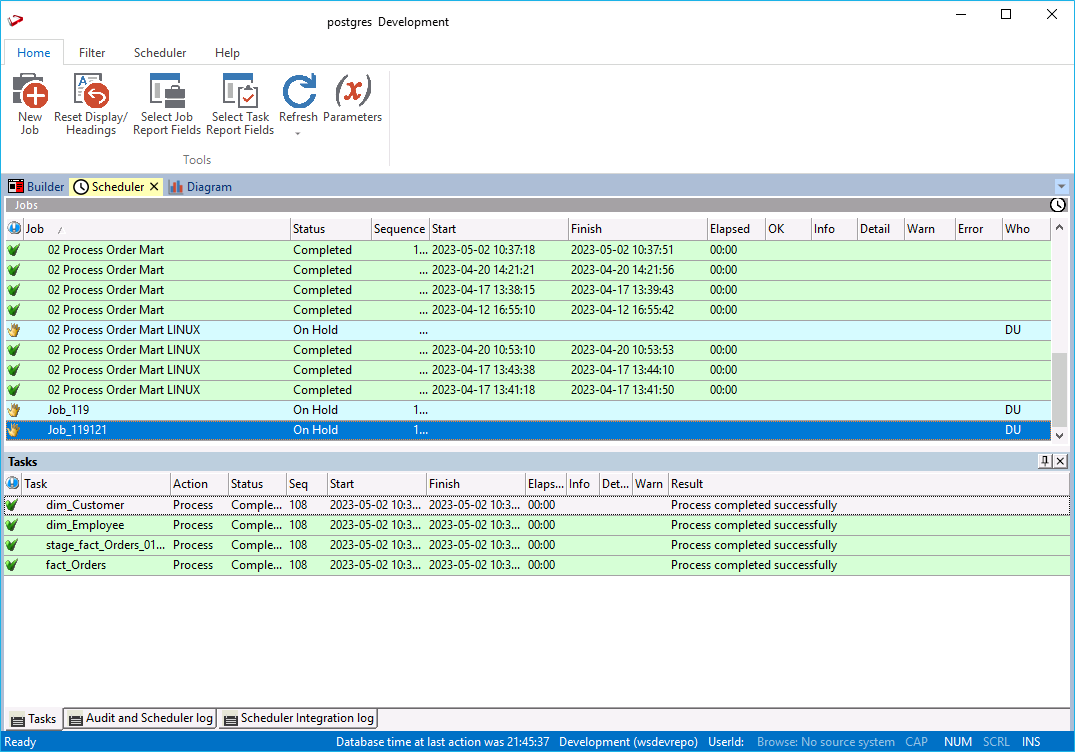Click Reset Display/Headings icon
This screenshot has height=752, width=1075.
pos(91,94)
